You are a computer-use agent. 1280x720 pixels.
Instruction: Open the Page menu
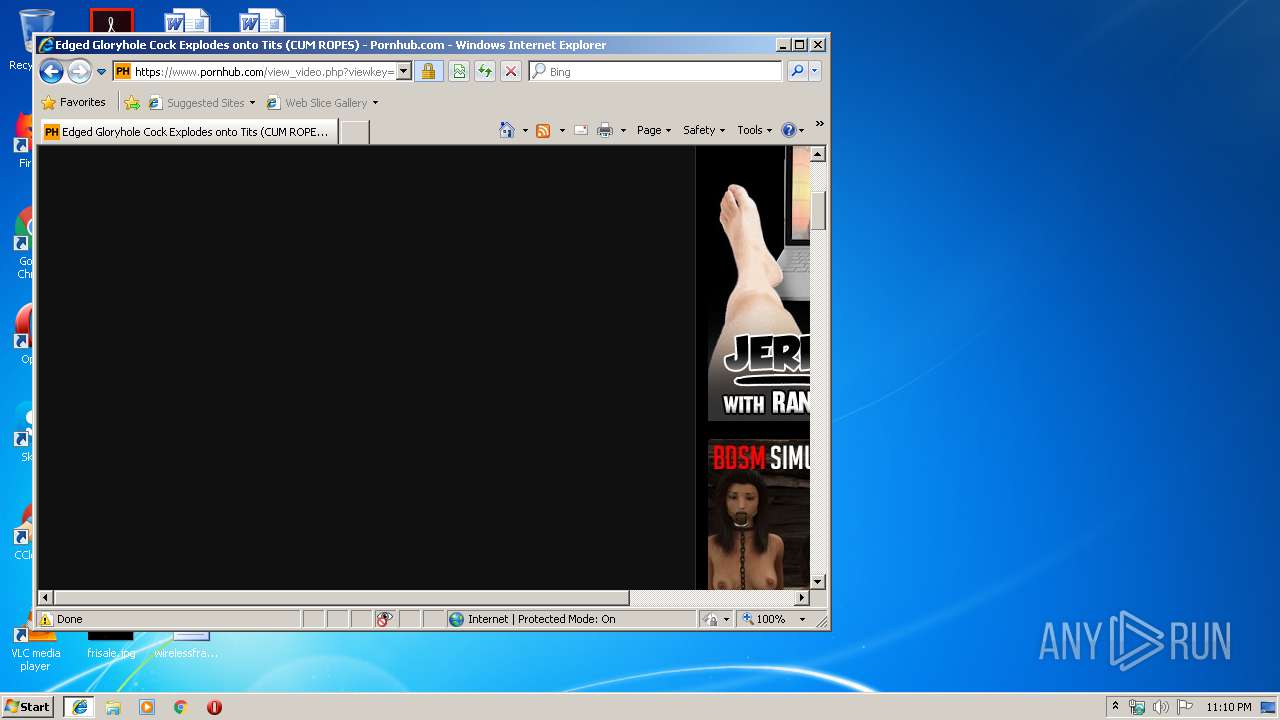[x=654, y=130]
